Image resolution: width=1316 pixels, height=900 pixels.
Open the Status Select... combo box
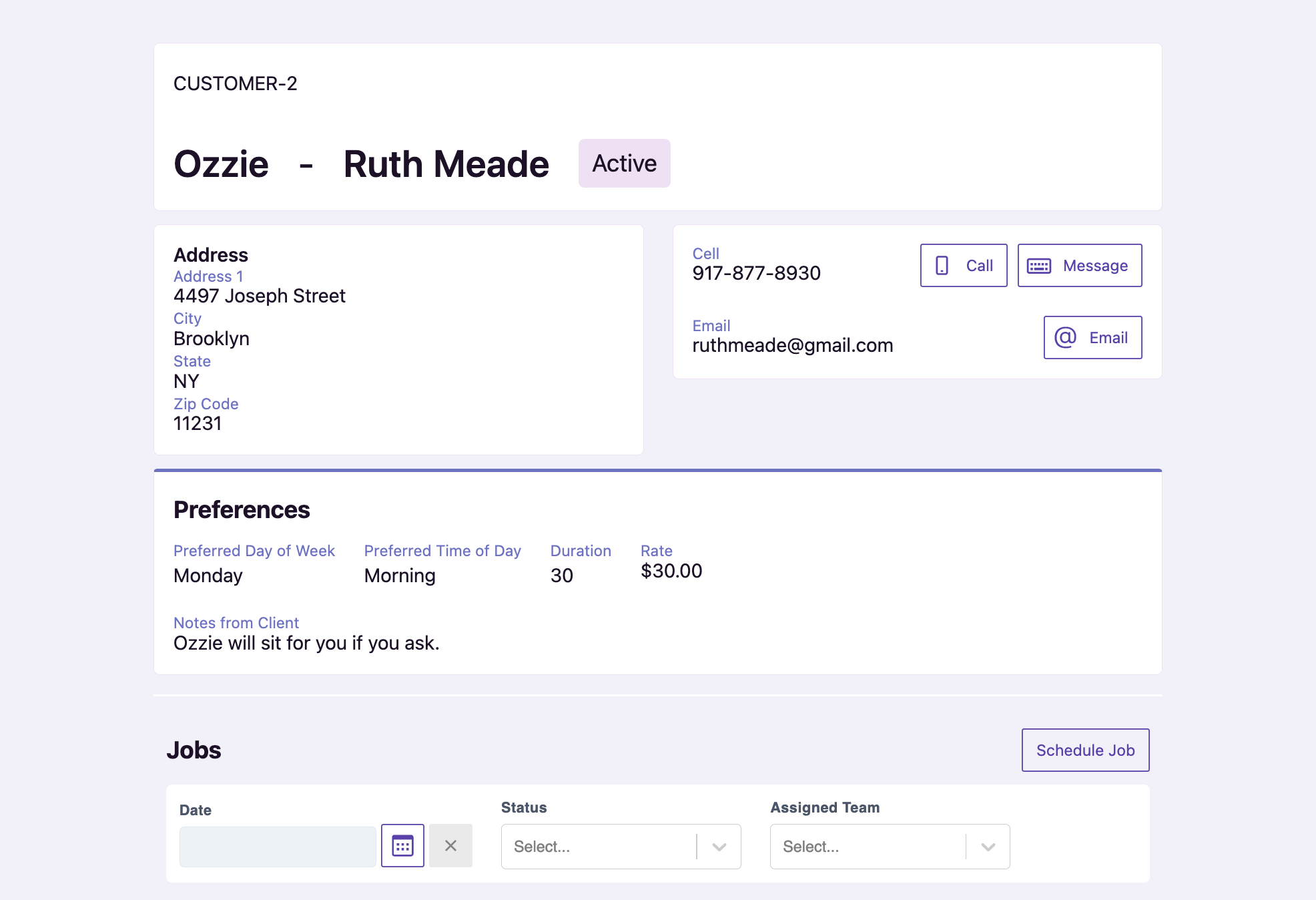(x=599, y=847)
